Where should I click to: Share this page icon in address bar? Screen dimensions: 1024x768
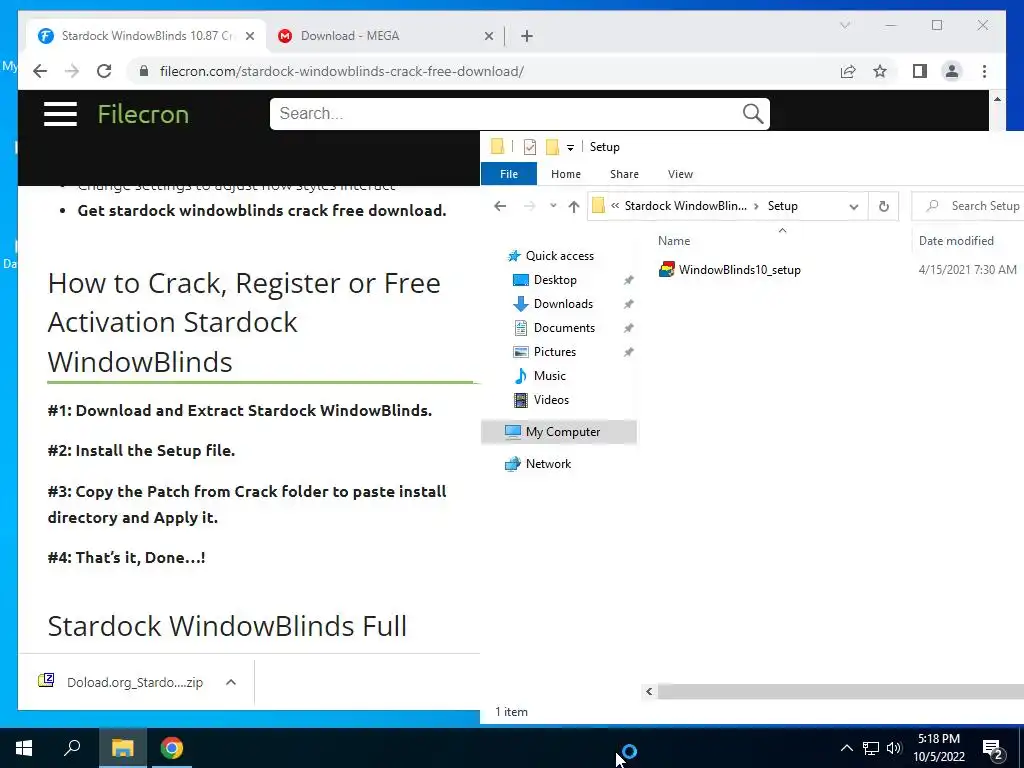point(848,71)
